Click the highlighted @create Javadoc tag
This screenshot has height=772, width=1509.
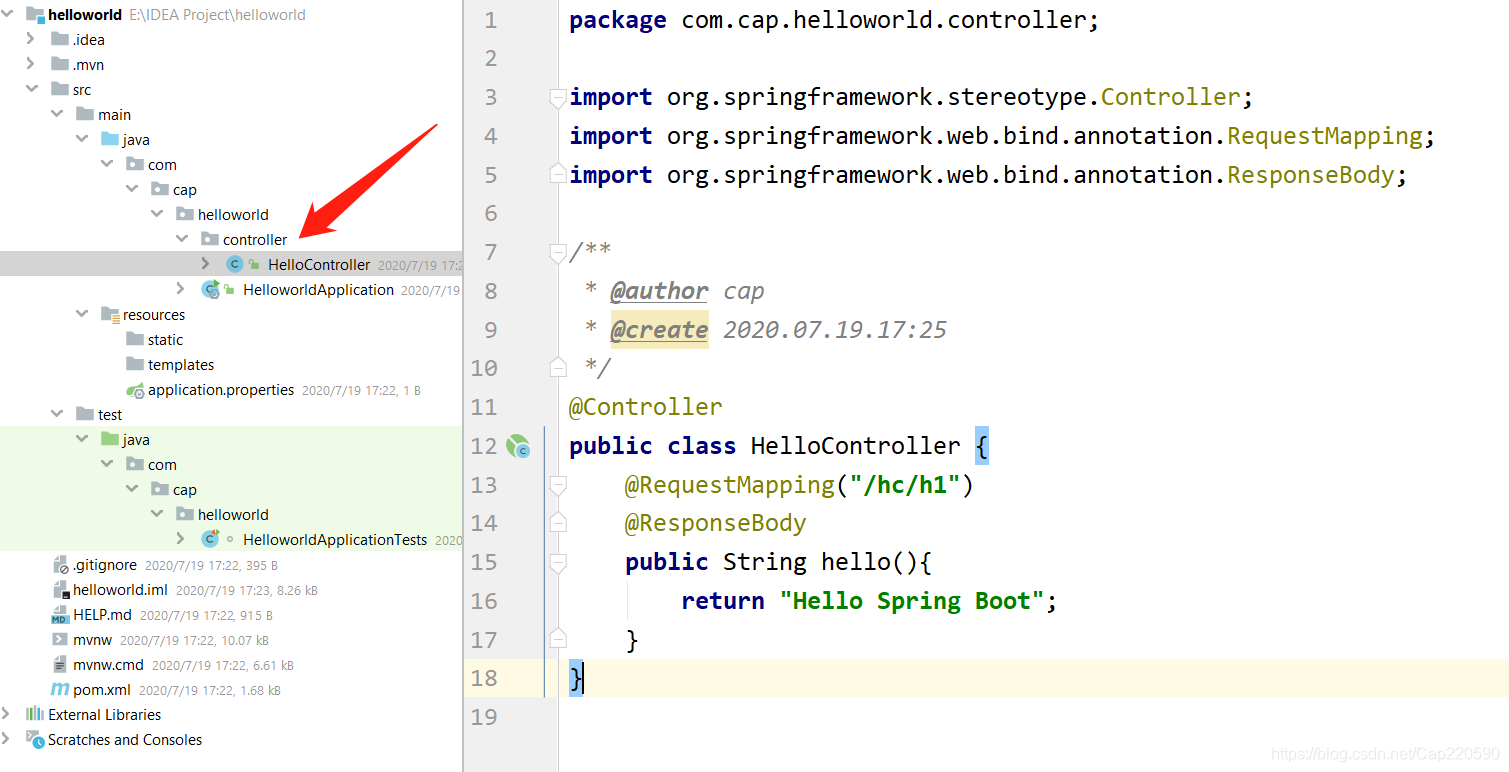tap(659, 330)
